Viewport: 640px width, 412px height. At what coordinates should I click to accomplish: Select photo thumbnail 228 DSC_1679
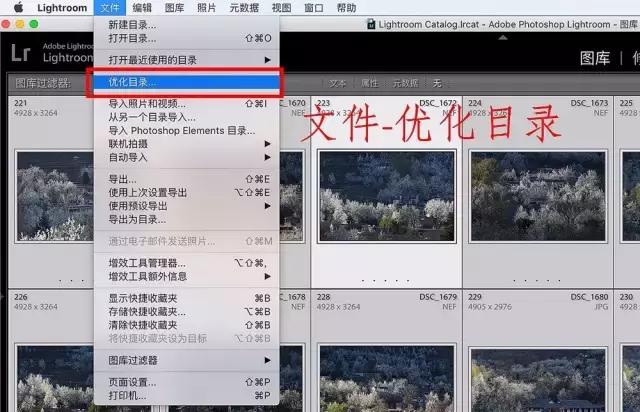[x=387, y=378]
